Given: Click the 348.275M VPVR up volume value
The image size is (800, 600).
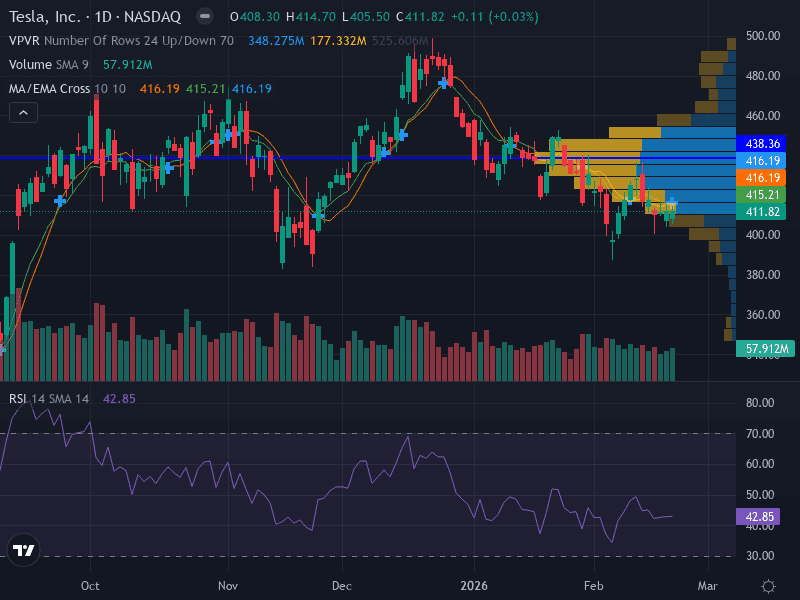Looking at the screenshot, I should click(276, 41).
